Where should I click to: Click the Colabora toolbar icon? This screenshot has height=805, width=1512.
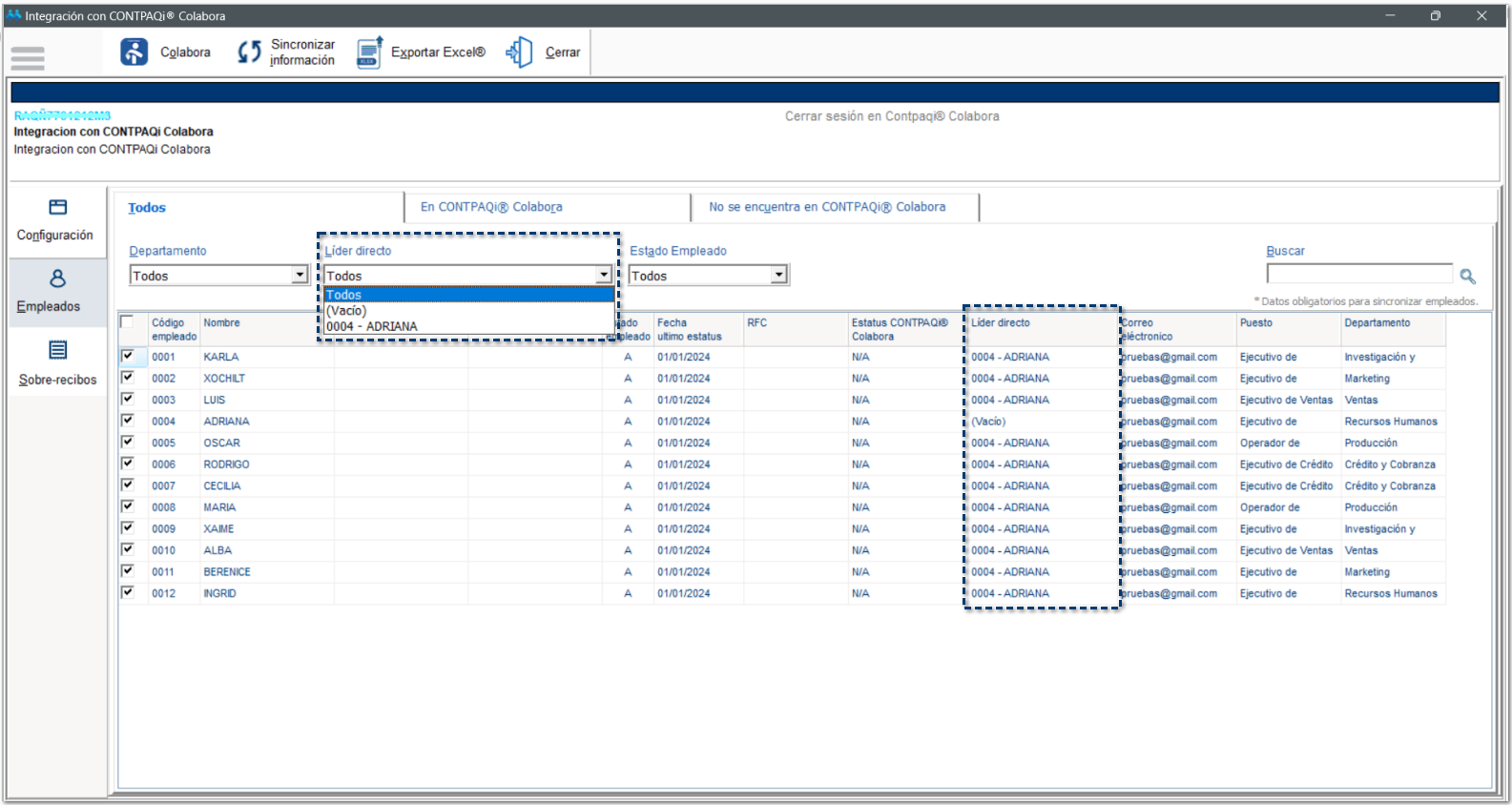(135, 52)
